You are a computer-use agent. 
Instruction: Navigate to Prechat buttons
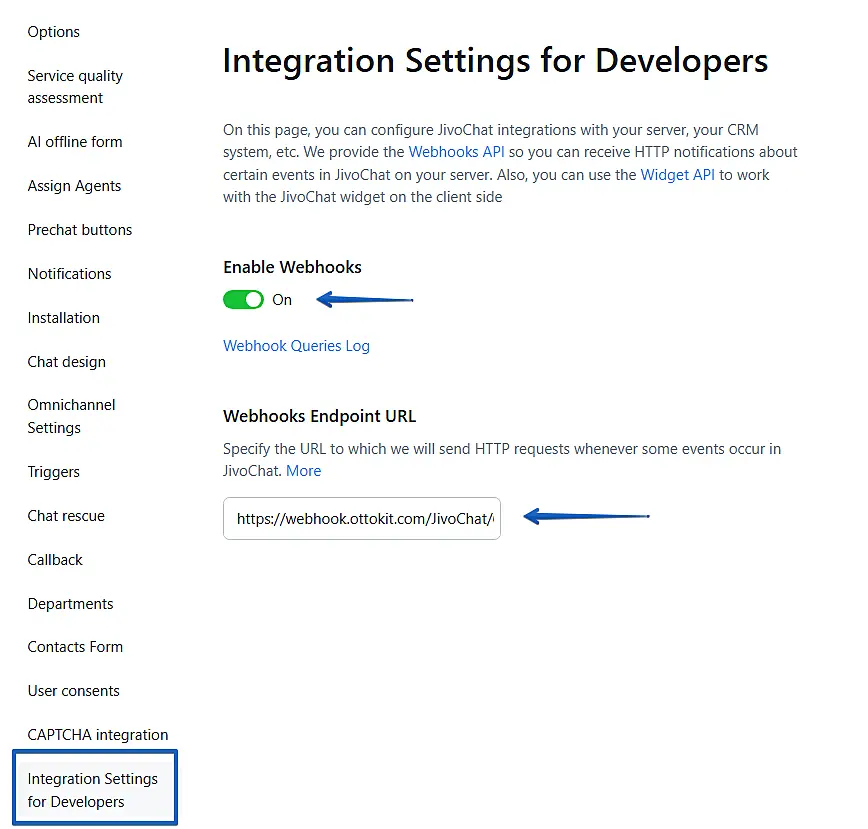[80, 230]
